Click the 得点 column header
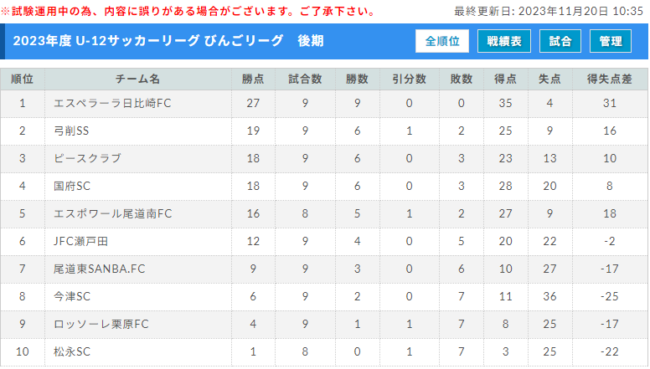Screen dimensions: 650x369 [505, 79]
